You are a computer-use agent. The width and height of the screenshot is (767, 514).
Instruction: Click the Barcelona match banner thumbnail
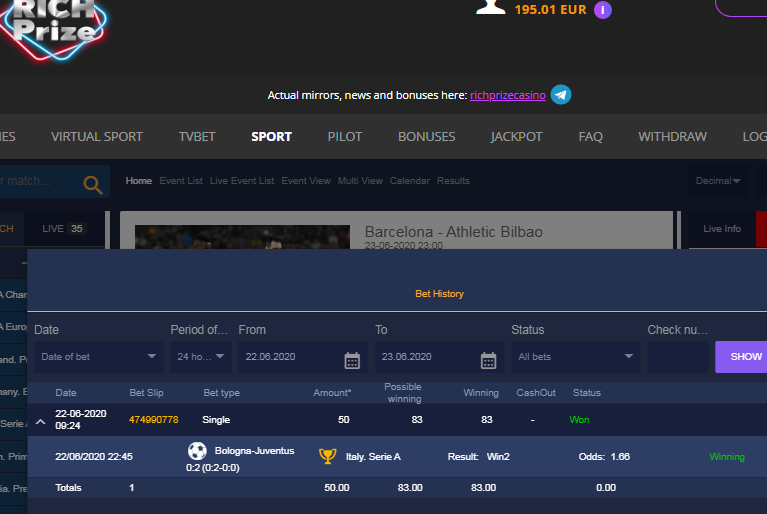(x=242, y=237)
